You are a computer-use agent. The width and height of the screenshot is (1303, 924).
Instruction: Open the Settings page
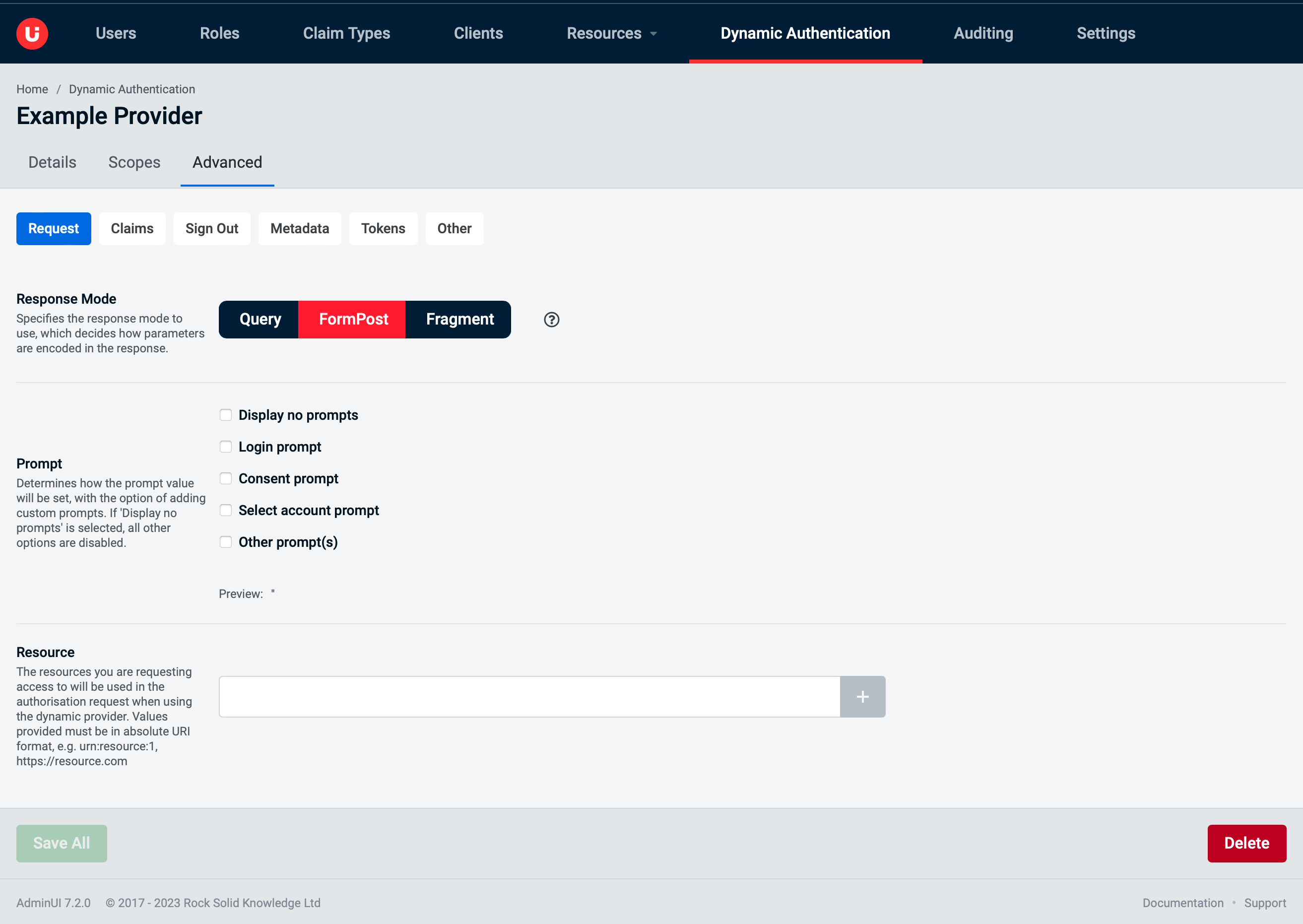[1106, 33]
